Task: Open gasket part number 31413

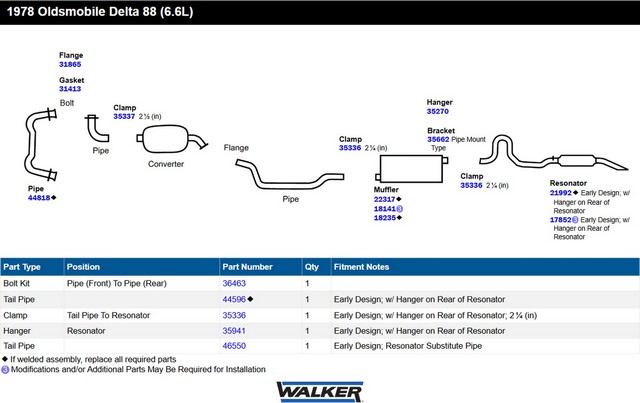Action: (70, 89)
